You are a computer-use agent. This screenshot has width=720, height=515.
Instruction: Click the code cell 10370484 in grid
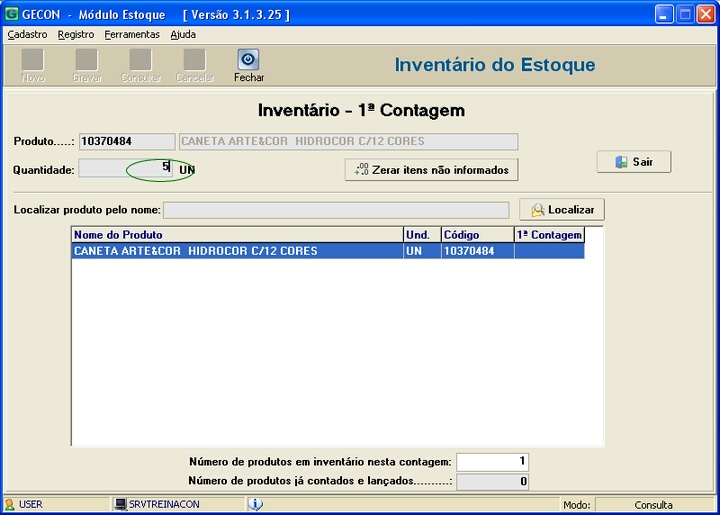478,251
